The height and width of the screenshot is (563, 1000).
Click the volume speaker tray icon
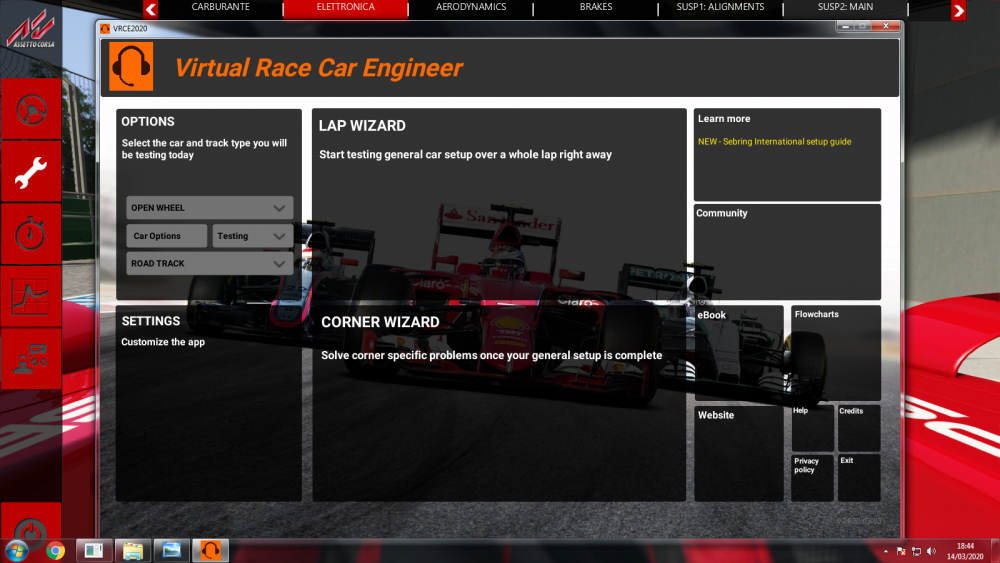[932, 552]
